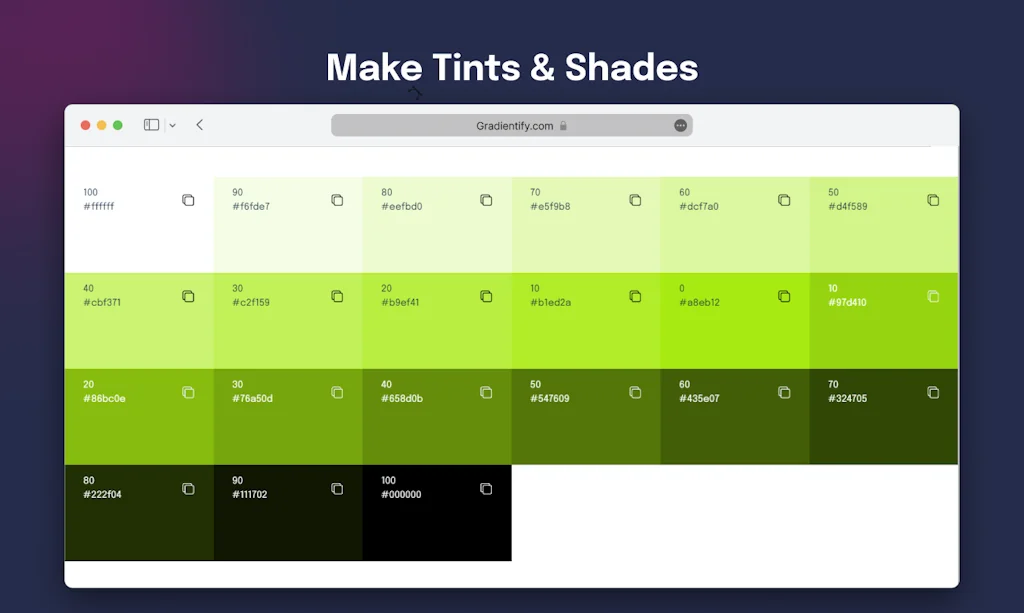Copy the white tint #ffffff hex code
1024x613 pixels.
[x=189, y=200]
